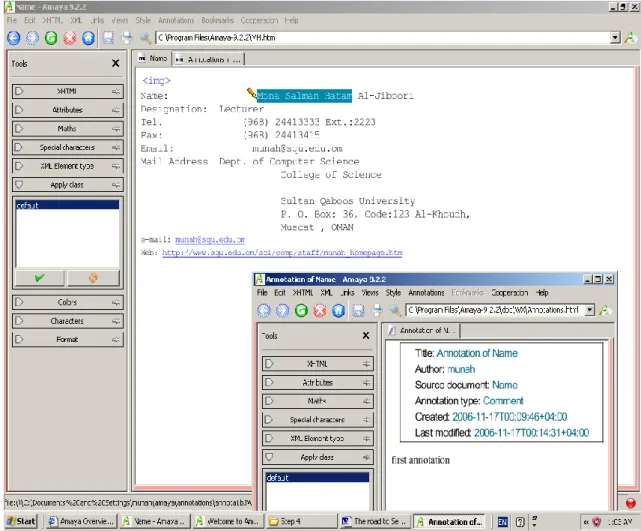Expand Colors section in main Tools panel

pyautogui.click(x=67, y=302)
